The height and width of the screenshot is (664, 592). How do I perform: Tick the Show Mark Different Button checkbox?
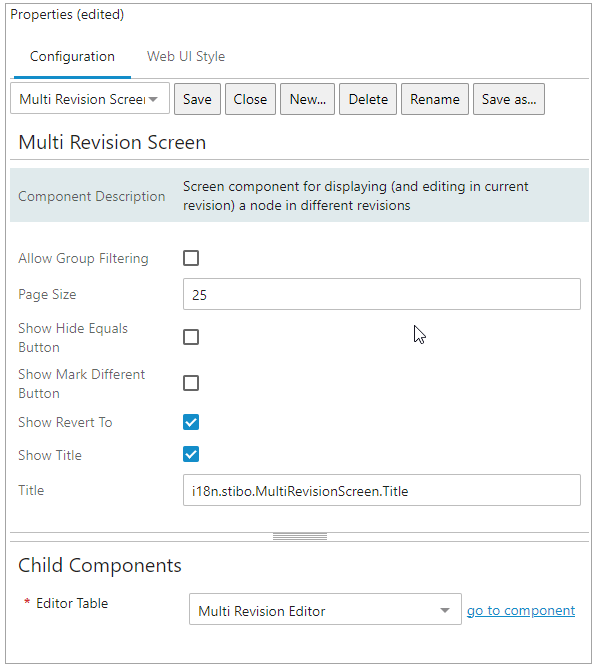(x=191, y=383)
